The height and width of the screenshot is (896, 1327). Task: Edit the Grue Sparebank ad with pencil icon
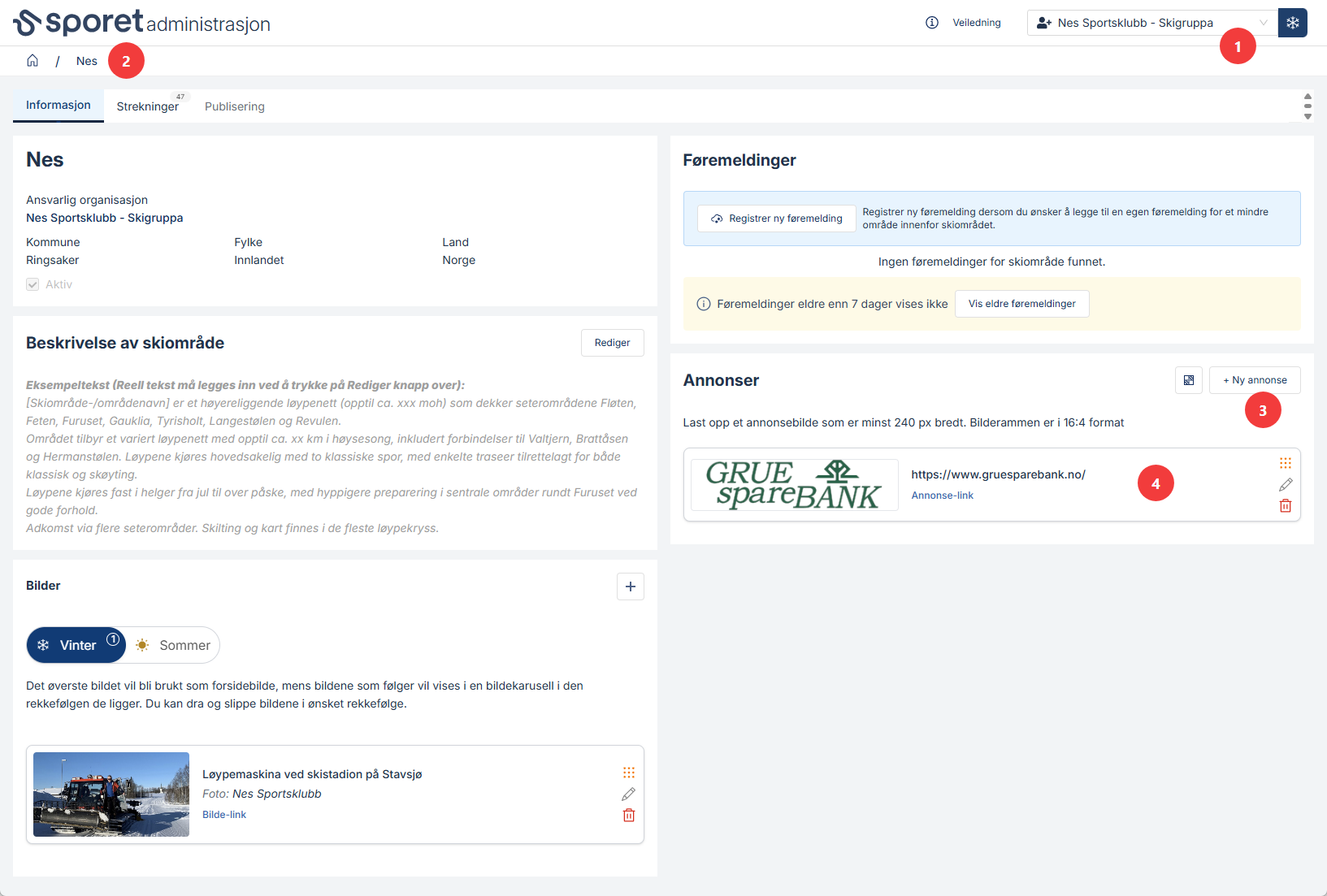pyautogui.click(x=1286, y=485)
